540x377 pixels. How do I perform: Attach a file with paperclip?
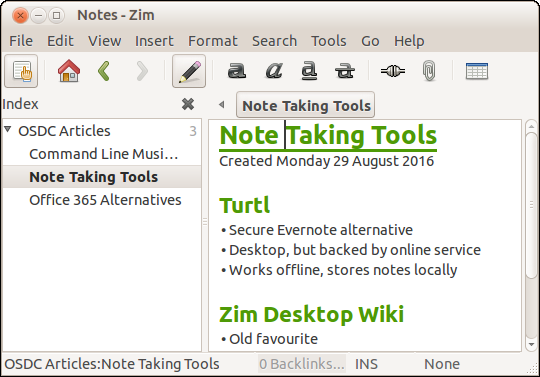429,71
